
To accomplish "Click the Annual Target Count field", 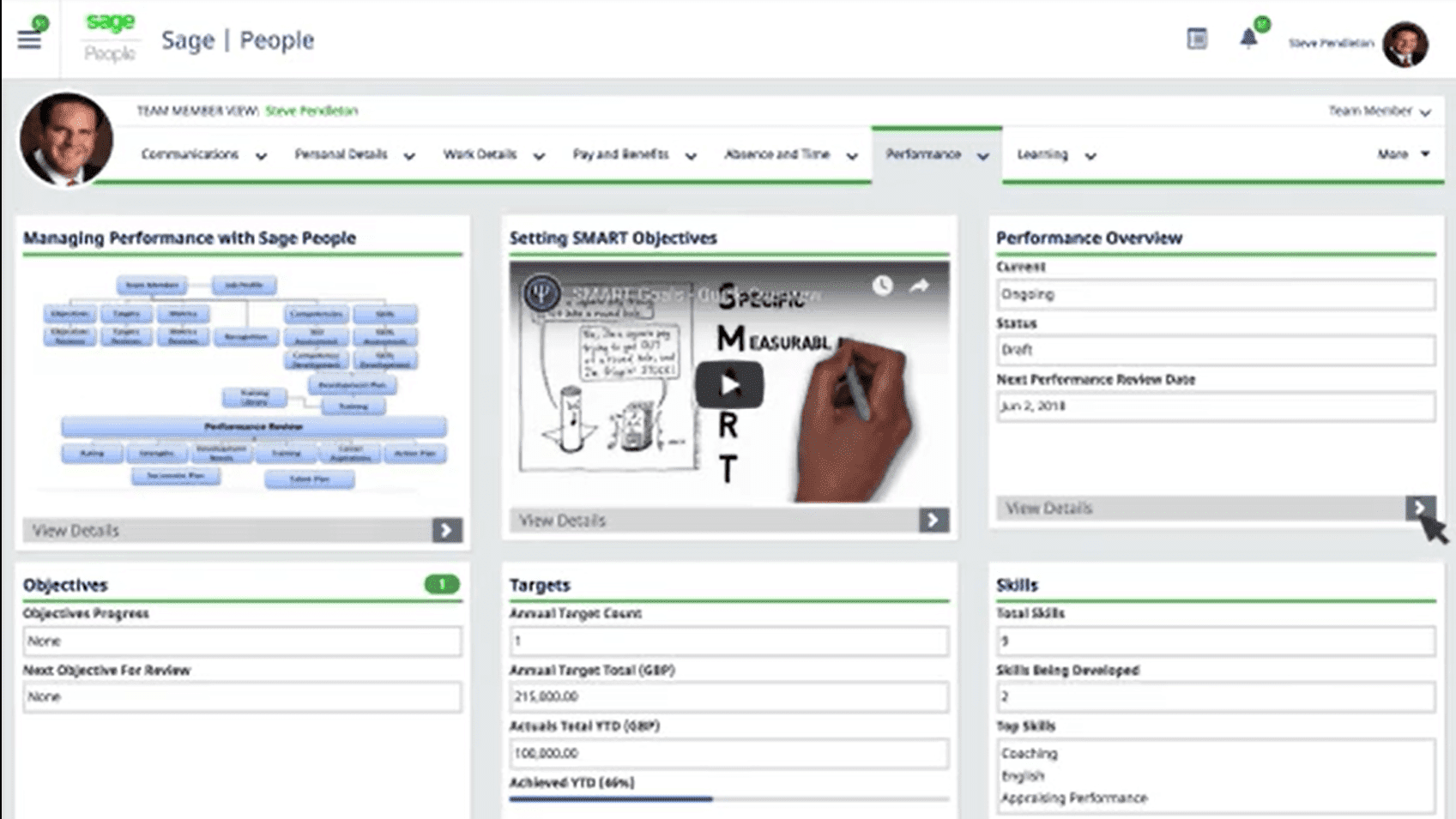I will tap(728, 641).
